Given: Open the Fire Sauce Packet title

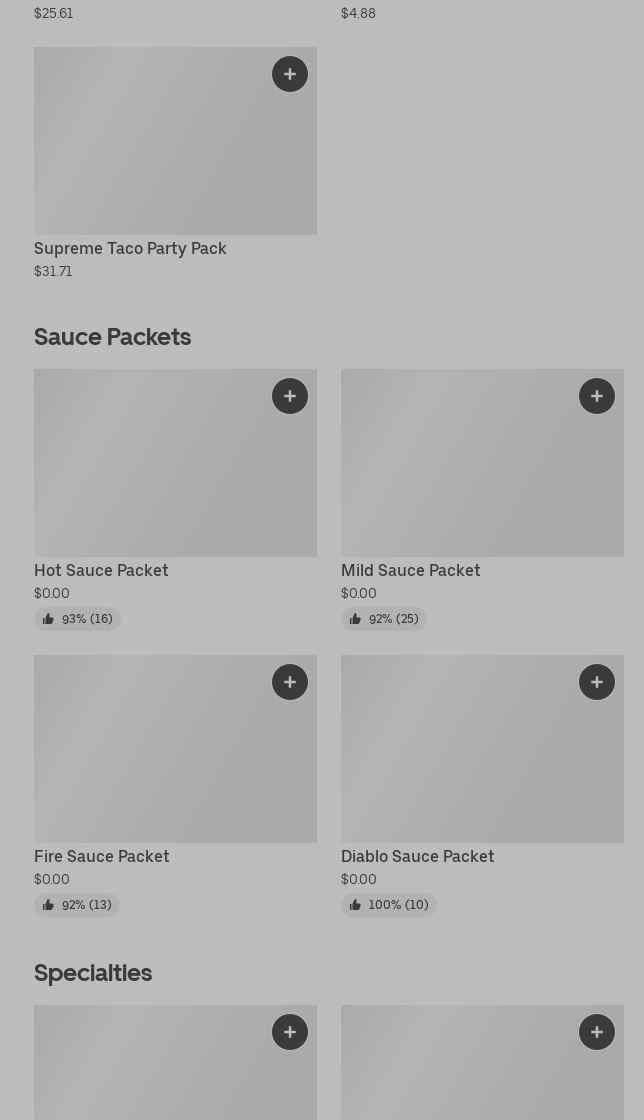Looking at the screenshot, I should 101,856.
